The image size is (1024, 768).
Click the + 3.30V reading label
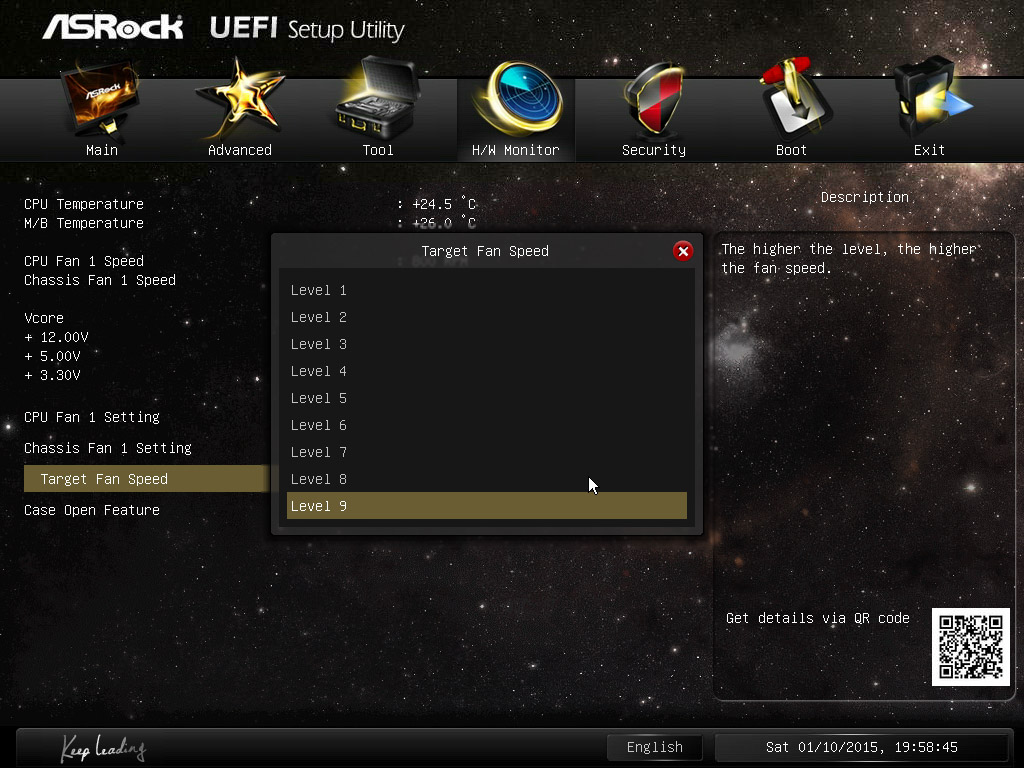click(x=52, y=375)
